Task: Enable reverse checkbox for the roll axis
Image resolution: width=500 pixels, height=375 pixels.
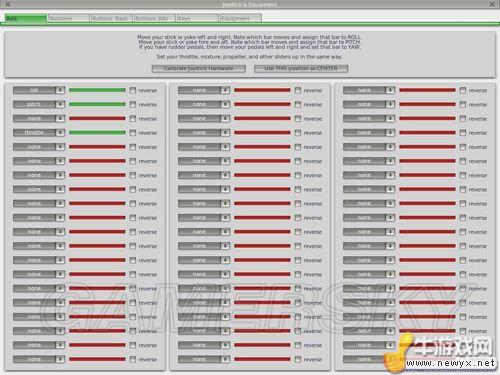Action: [x=133, y=90]
